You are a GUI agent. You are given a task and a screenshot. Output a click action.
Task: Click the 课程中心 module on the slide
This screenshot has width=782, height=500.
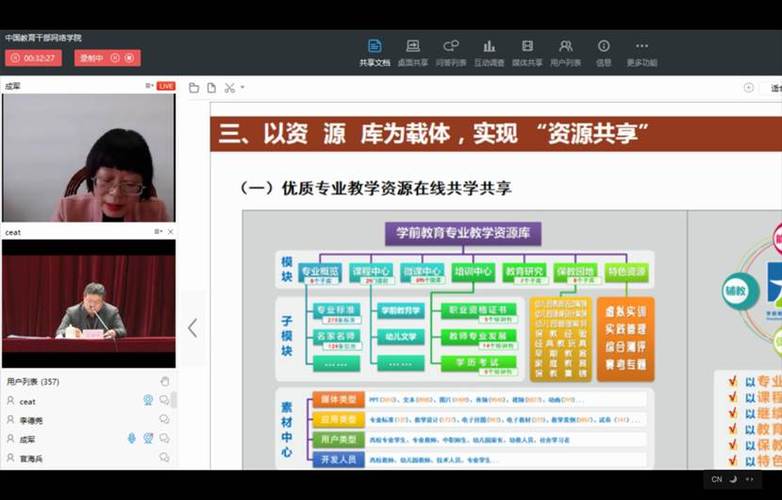pyautogui.click(x=371, y=272)
